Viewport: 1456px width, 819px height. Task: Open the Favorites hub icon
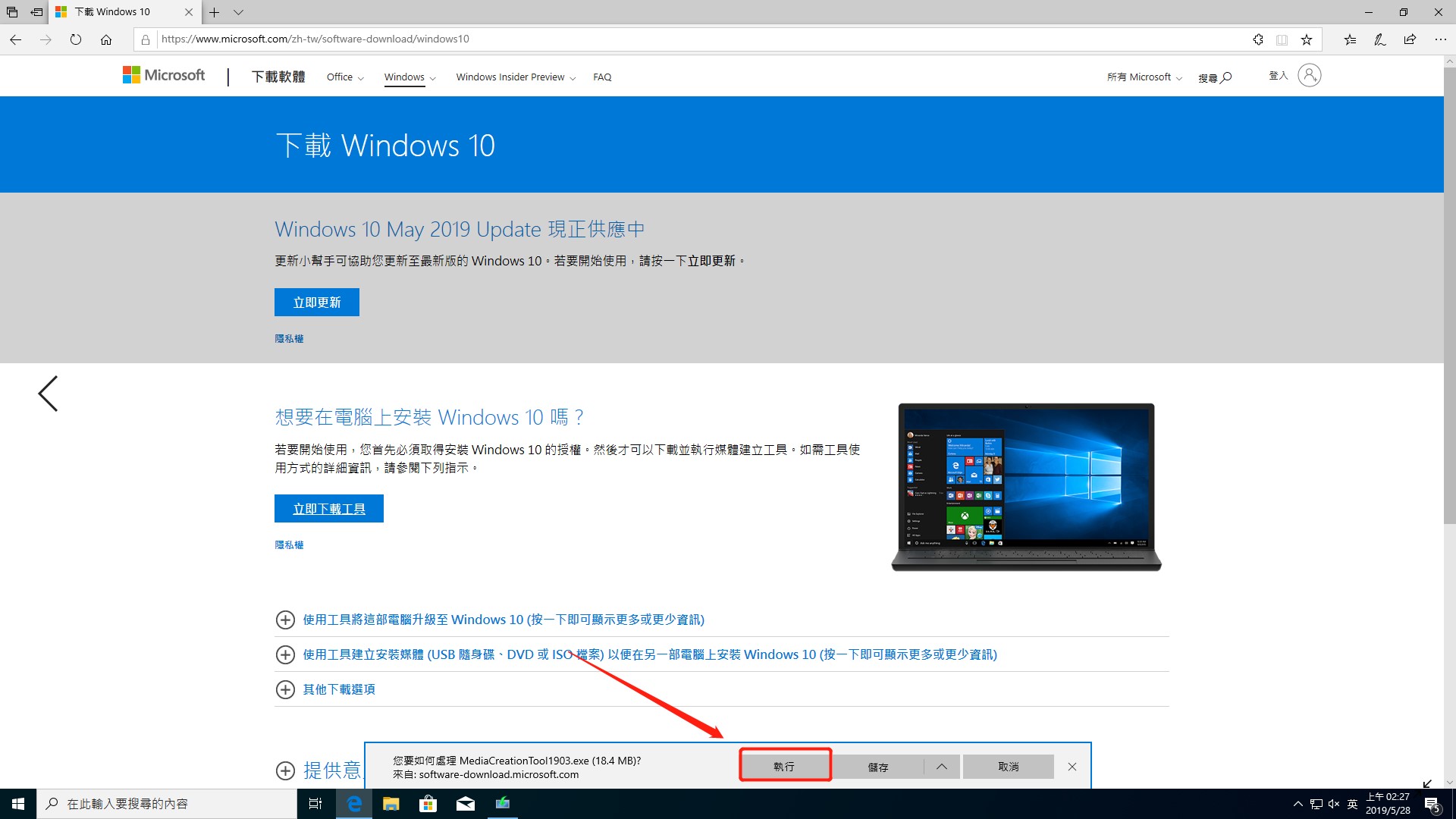(x=1350, y=39)
